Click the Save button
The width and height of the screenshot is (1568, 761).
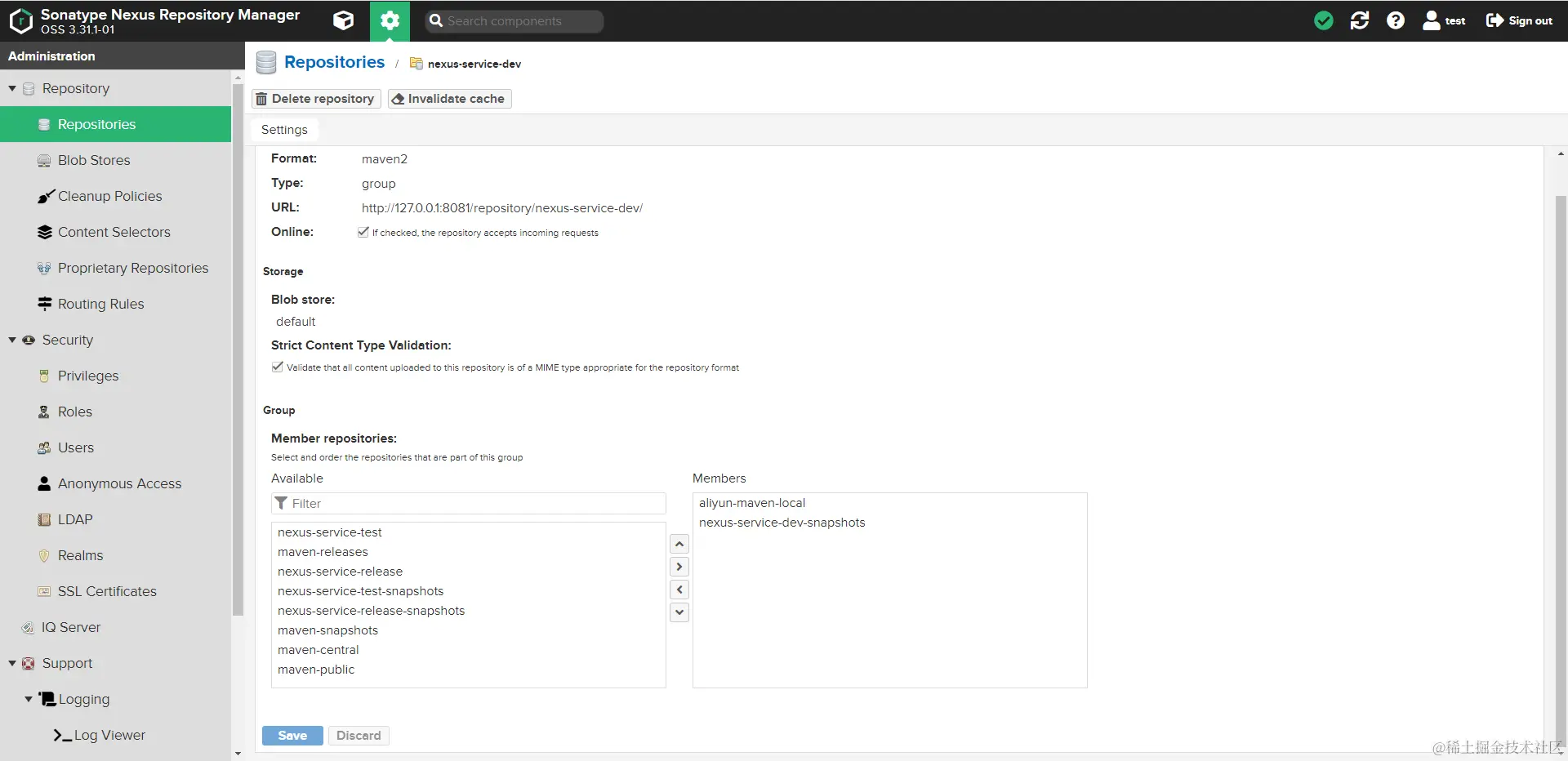click(292, 736)
